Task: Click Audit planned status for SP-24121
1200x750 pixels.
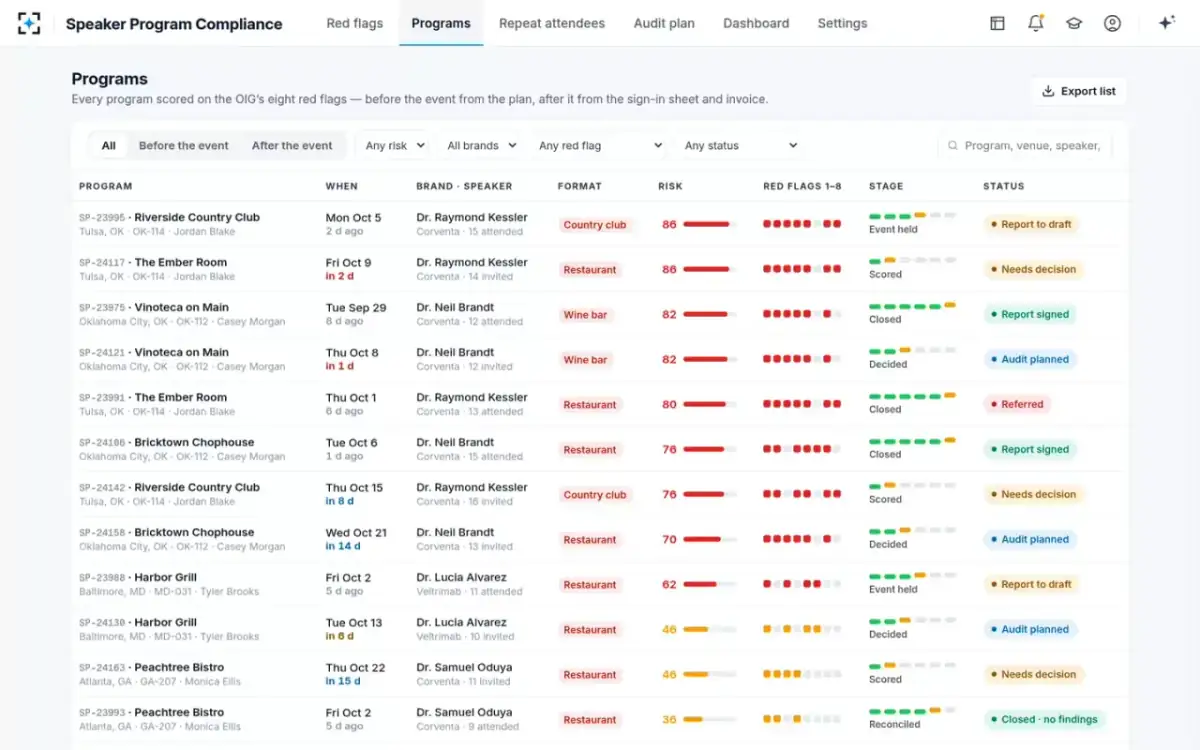Action: tap(1029, 359)
